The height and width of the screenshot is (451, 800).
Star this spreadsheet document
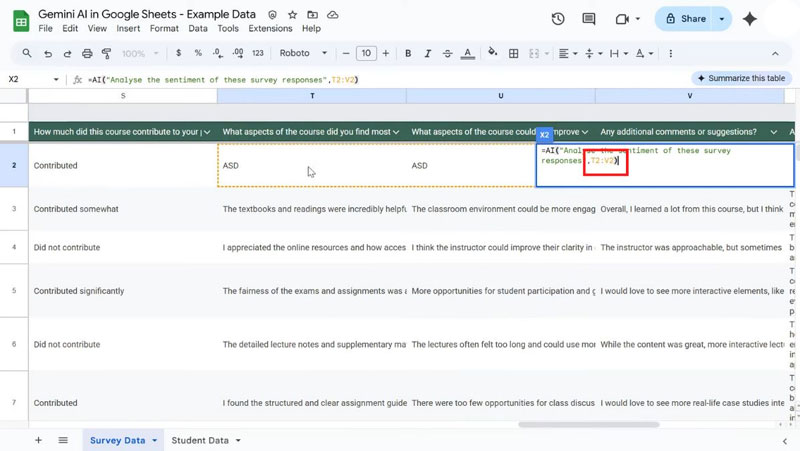[x=292, y=15]
